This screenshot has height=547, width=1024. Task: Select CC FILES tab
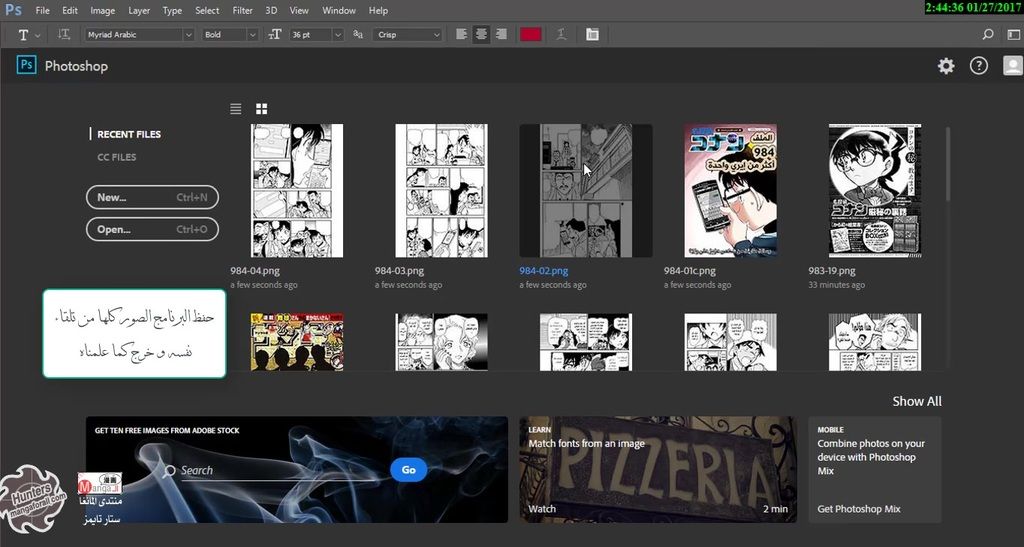pos(117,157)
